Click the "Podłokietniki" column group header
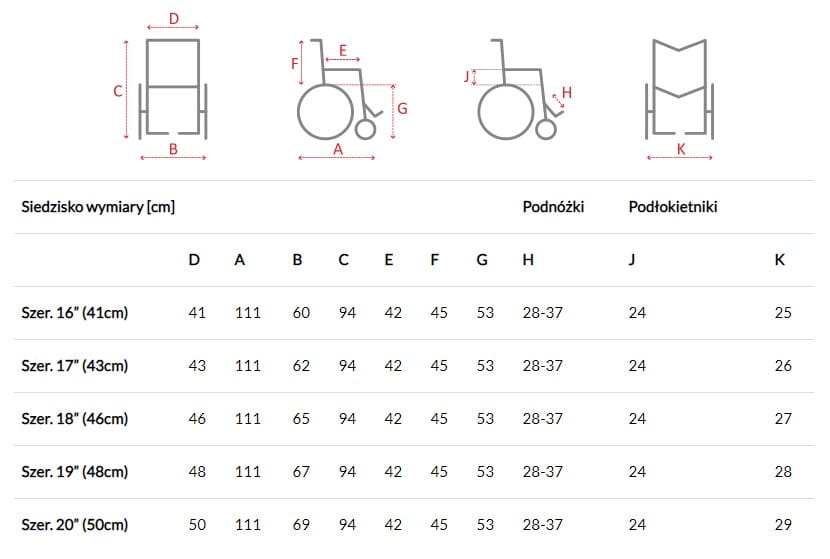The width and height of the screenshot is (830, 559). 672,208
